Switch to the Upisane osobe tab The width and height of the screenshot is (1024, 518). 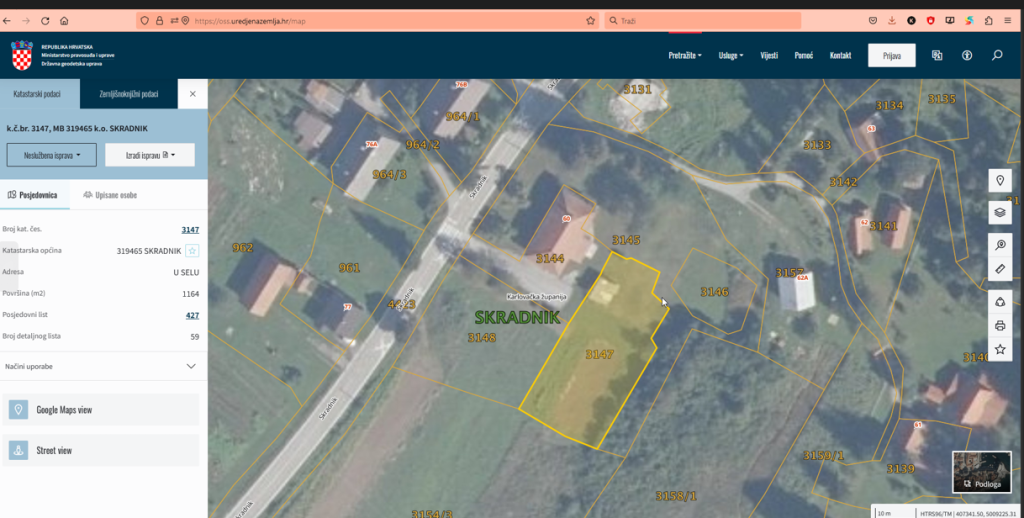110,195
